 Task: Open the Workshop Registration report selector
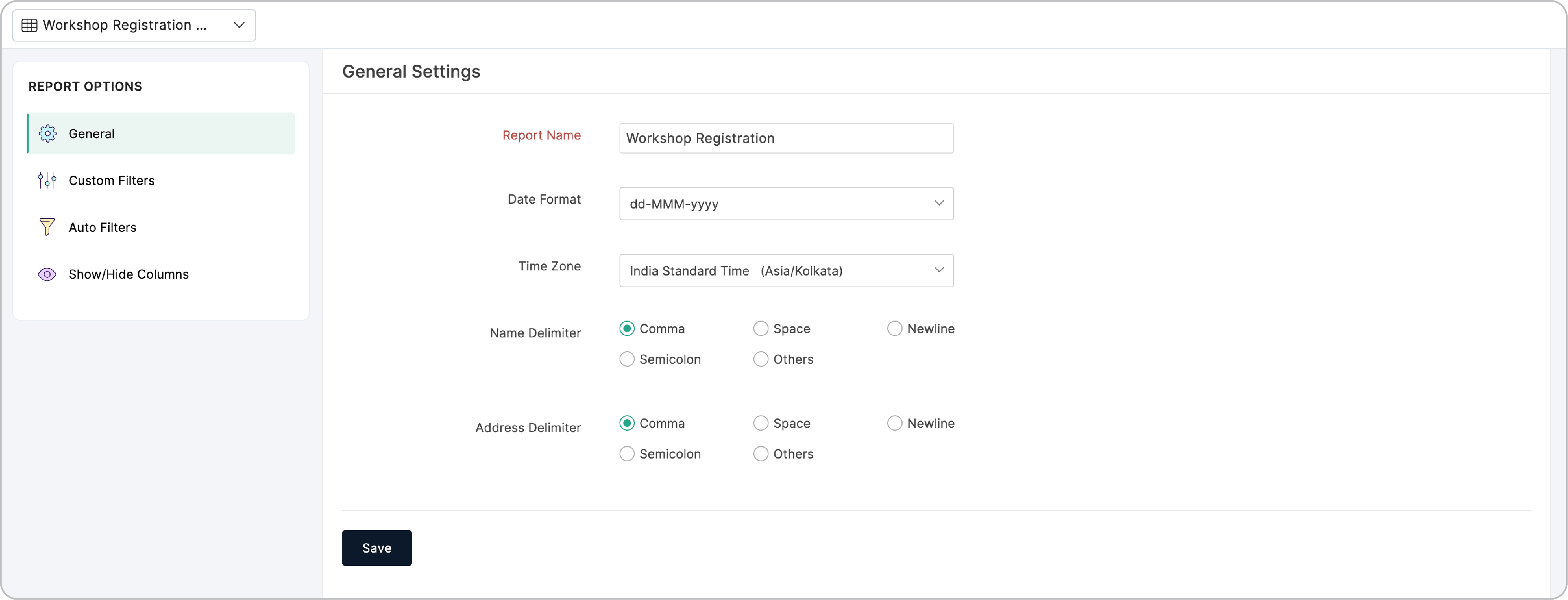134,25
